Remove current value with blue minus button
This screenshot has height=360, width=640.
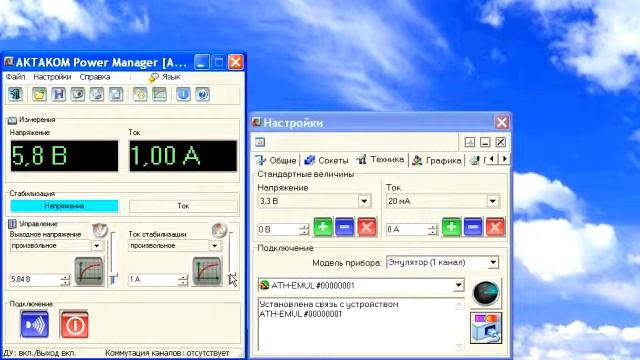coord(473,227)
